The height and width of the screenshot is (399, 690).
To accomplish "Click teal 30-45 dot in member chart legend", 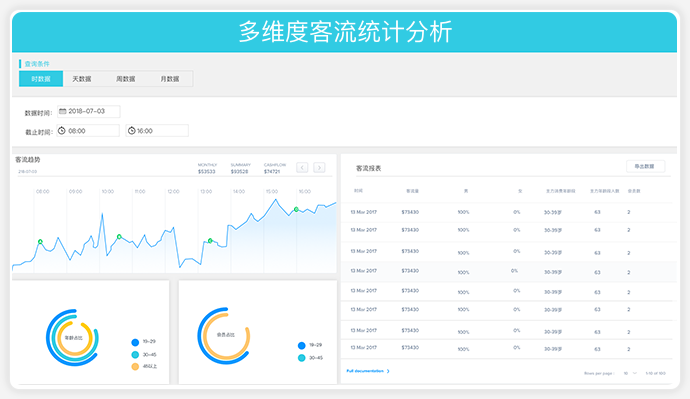I will 301,358.
